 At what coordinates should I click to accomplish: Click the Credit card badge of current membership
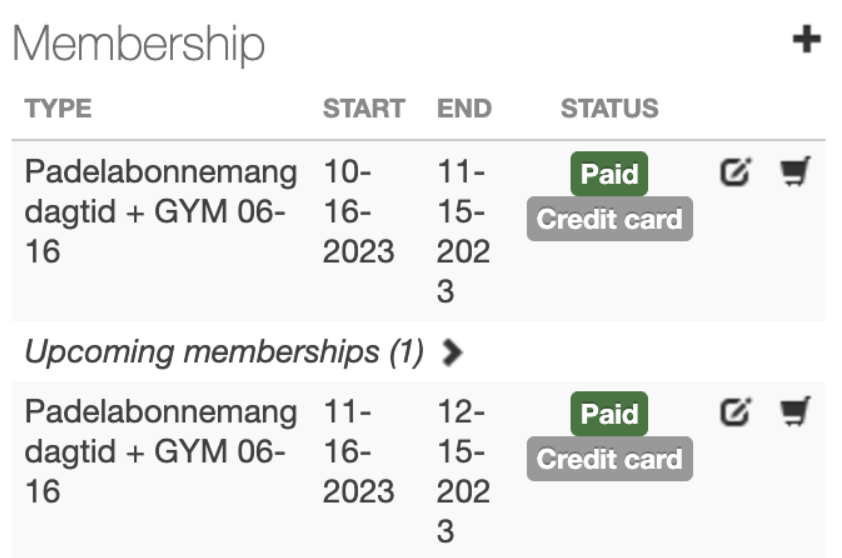tap(609, 219)
